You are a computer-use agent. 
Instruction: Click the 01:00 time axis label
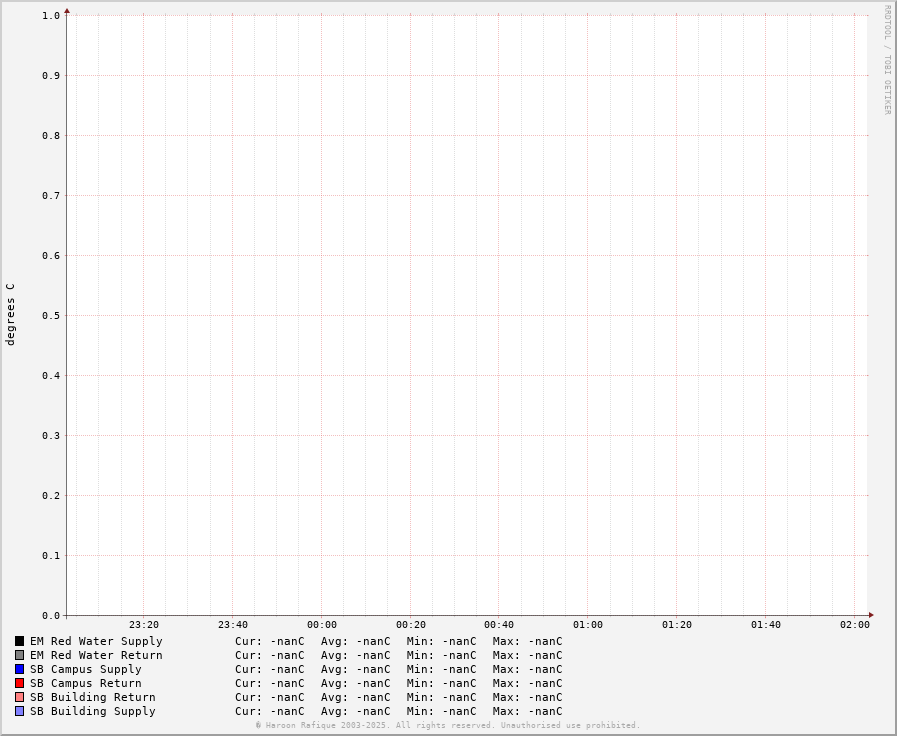coord(588,625)
